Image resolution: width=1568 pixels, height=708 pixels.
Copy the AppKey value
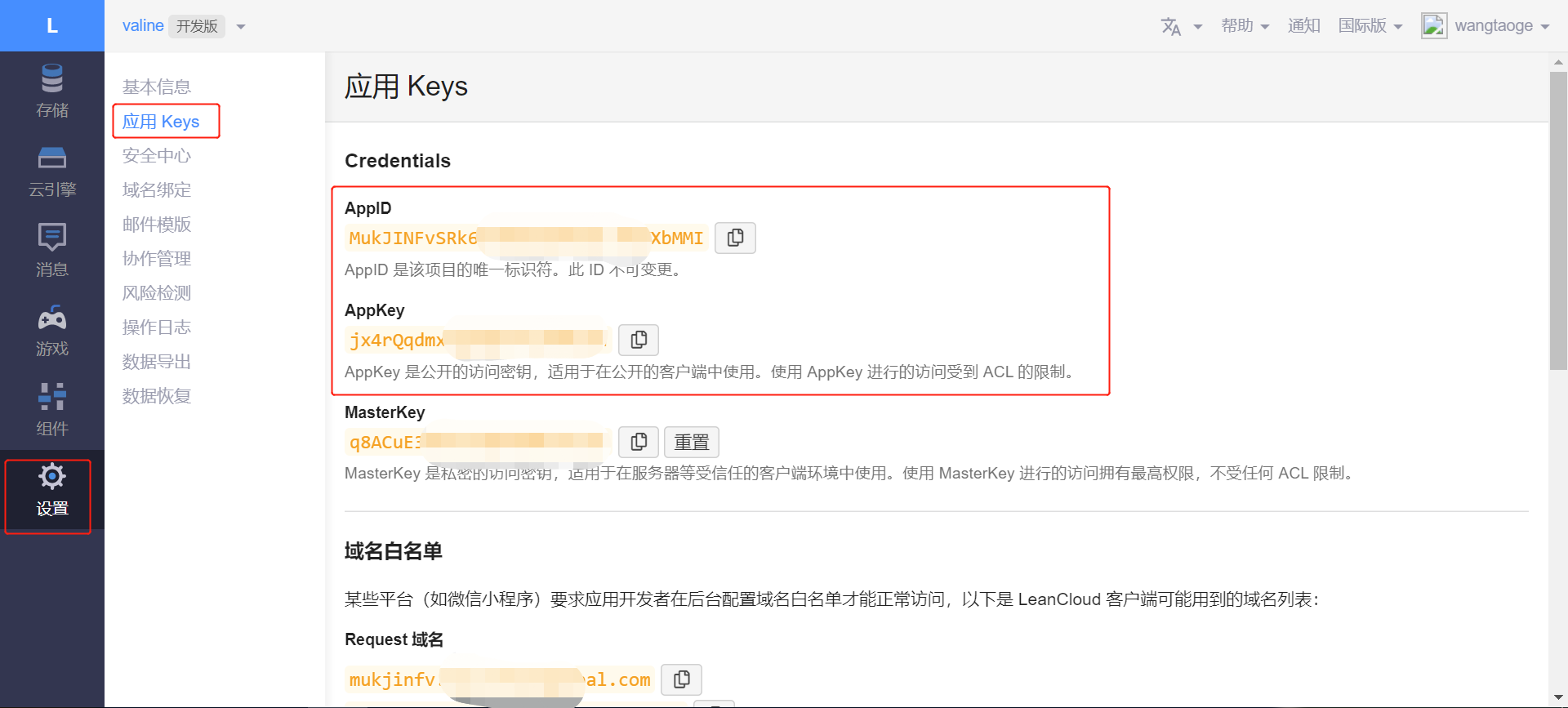(639, 340)
